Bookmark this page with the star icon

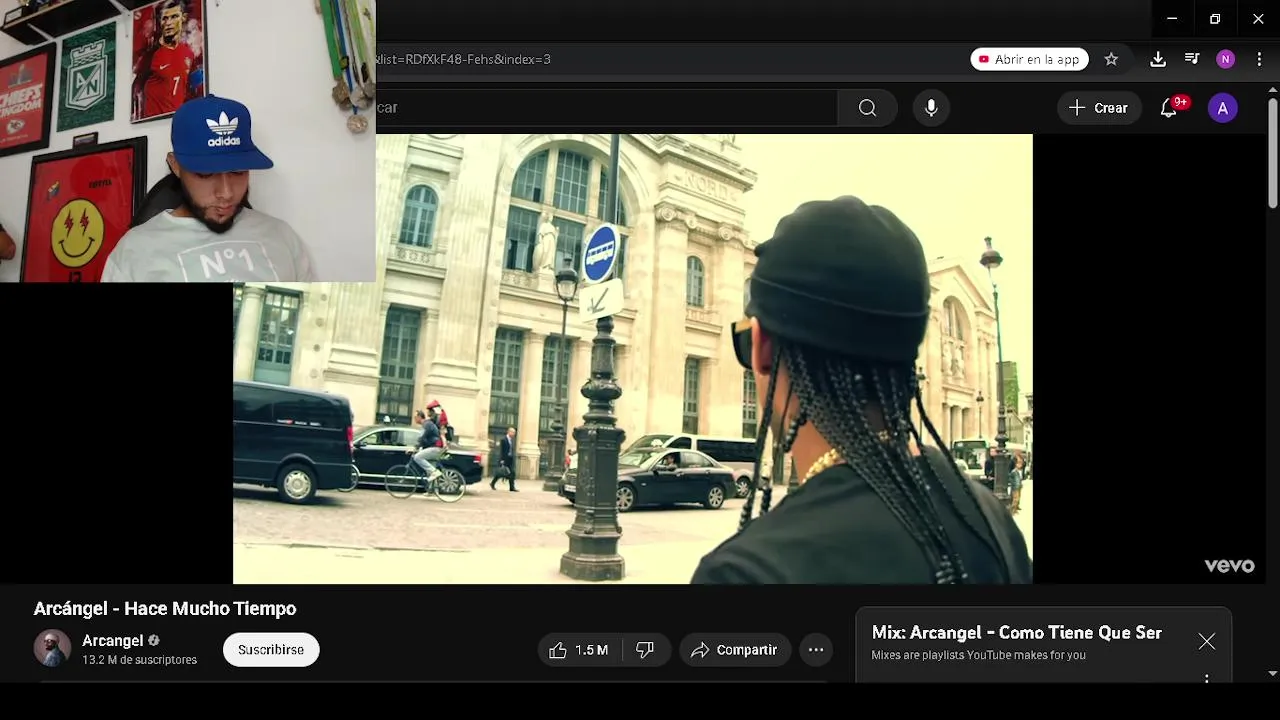(x=1111, y=59)
